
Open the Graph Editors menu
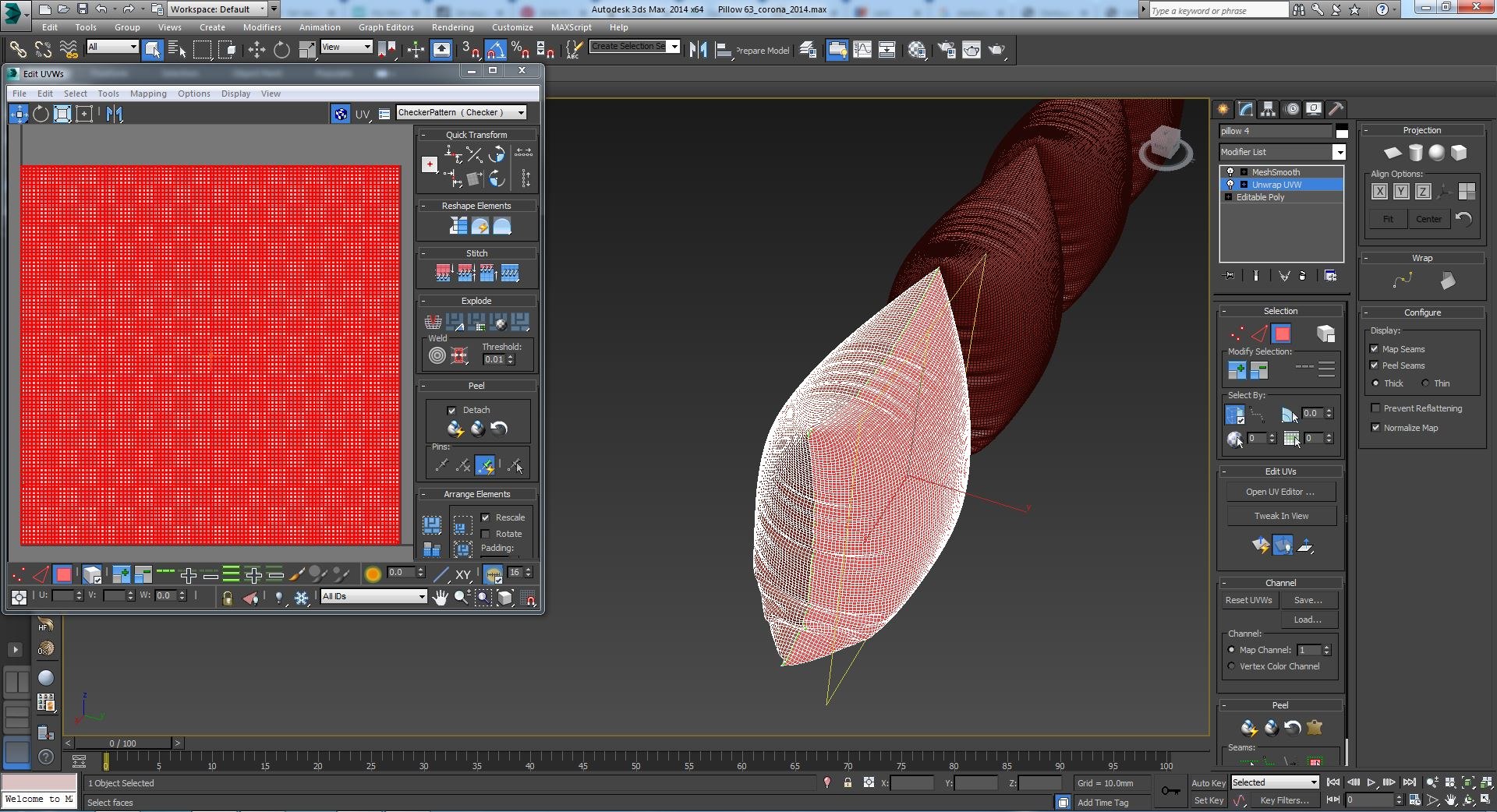(x=386, y=27)
